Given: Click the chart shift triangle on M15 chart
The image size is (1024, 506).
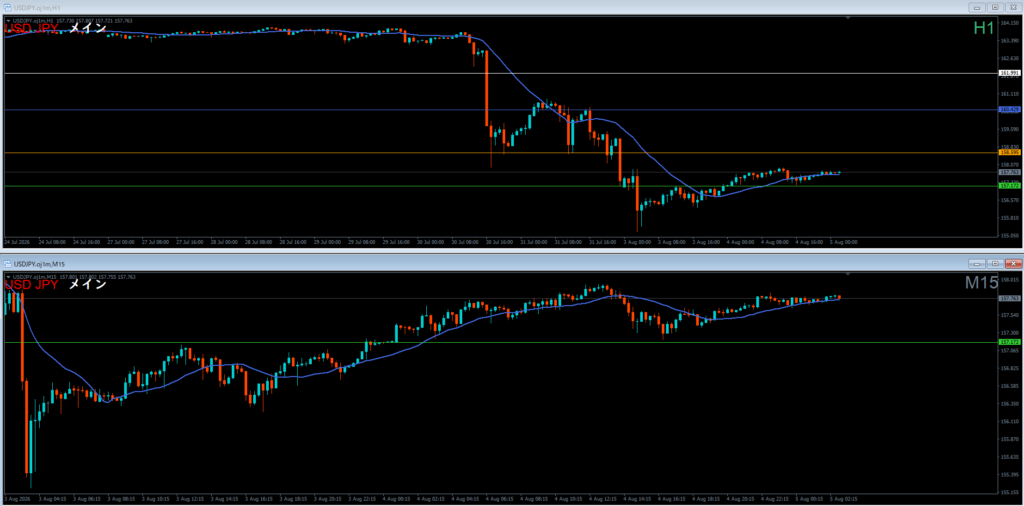Looking at the screenshot, I should tap(848, 274).
